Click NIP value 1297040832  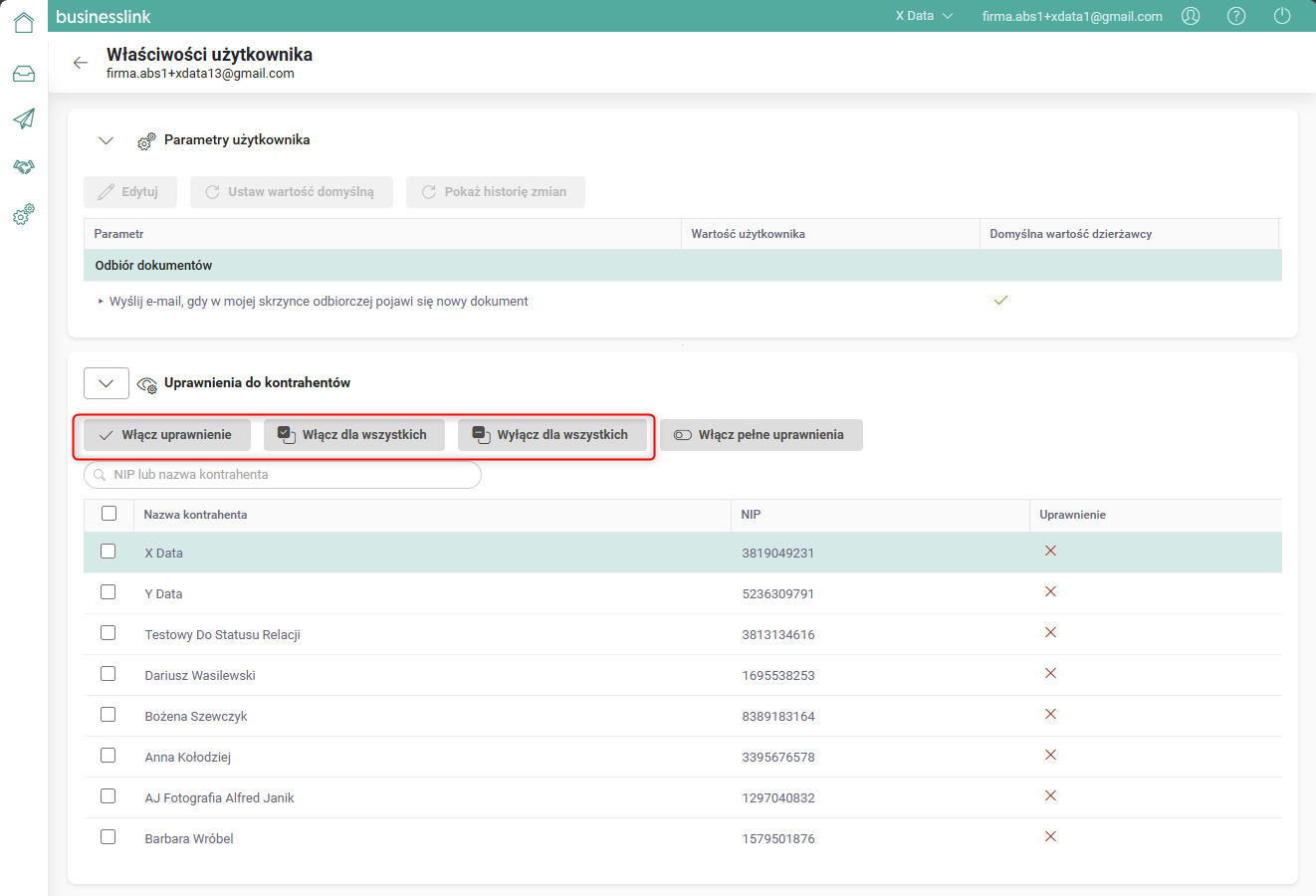tap(778, 798)
